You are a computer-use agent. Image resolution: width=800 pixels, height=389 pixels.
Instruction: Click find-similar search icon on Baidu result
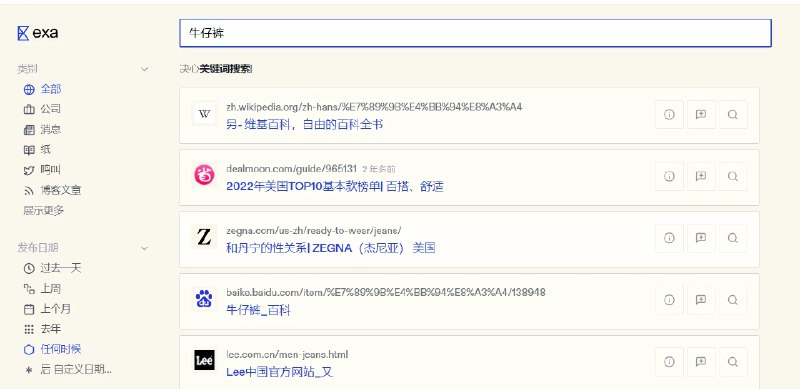[x=733, y=300]
